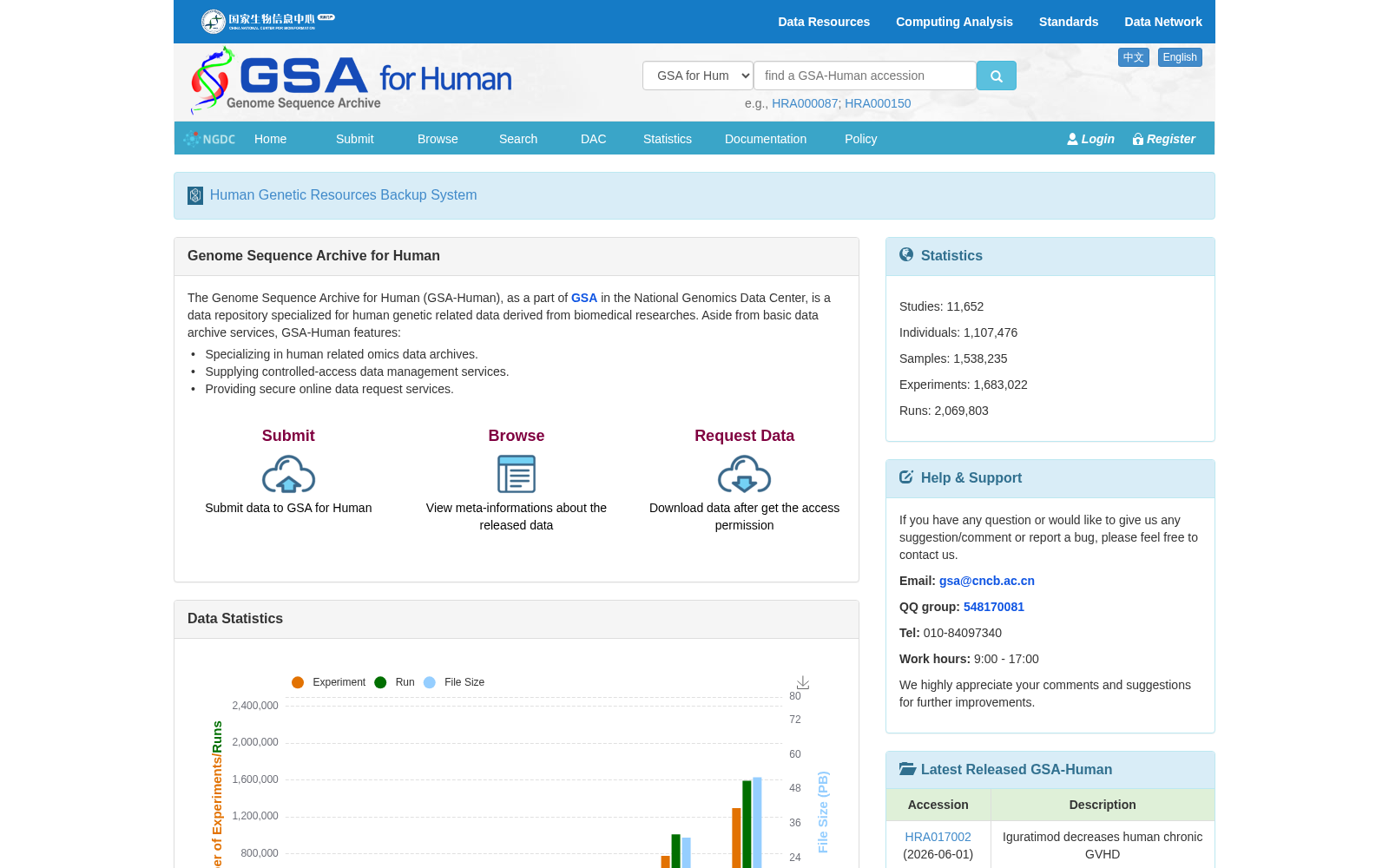Viewport: 1389px width, 868px height.
Task: Click the Human Genetic Resources Backup icon
Action: pyautogui.click(x=195, y=195)
